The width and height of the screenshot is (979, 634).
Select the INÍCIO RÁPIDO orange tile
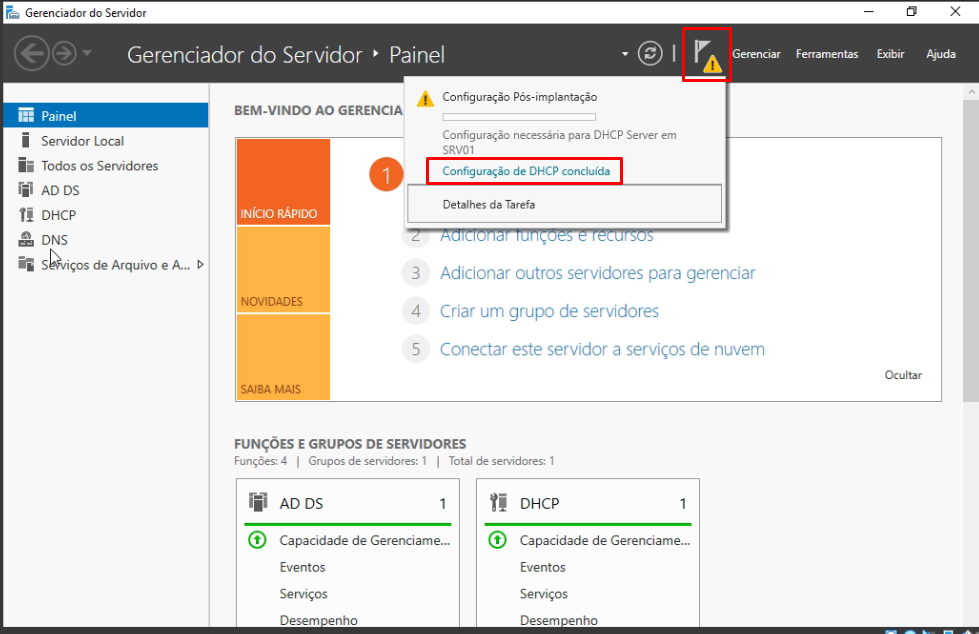[283, 181]
